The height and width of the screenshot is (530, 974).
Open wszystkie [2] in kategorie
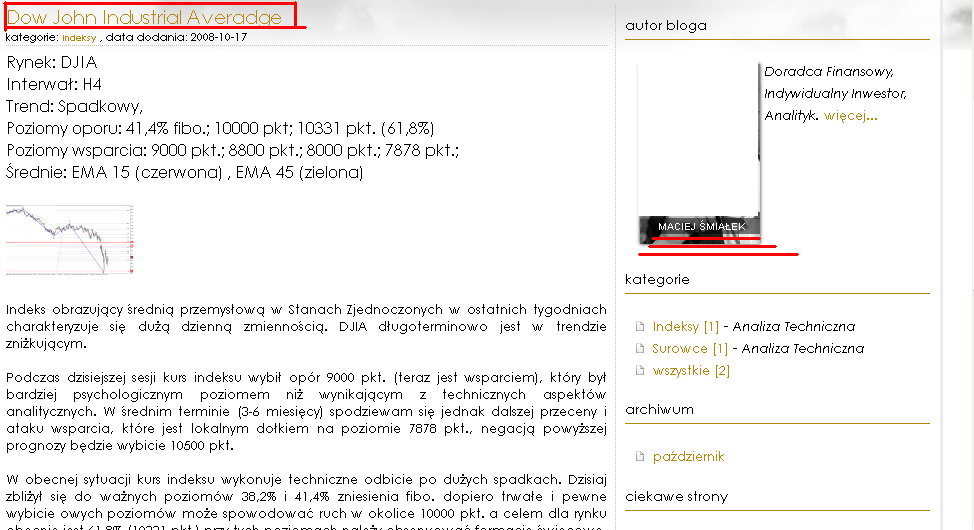691,371
